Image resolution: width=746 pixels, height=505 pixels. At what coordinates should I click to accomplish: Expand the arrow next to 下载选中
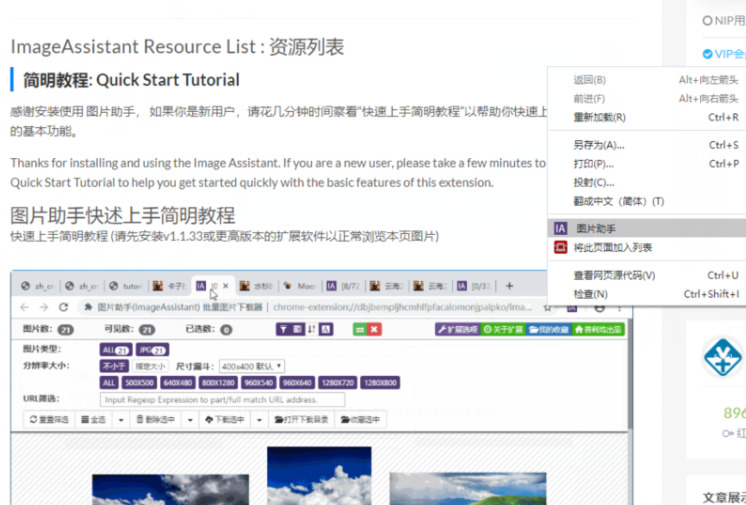tap(259, 420)
